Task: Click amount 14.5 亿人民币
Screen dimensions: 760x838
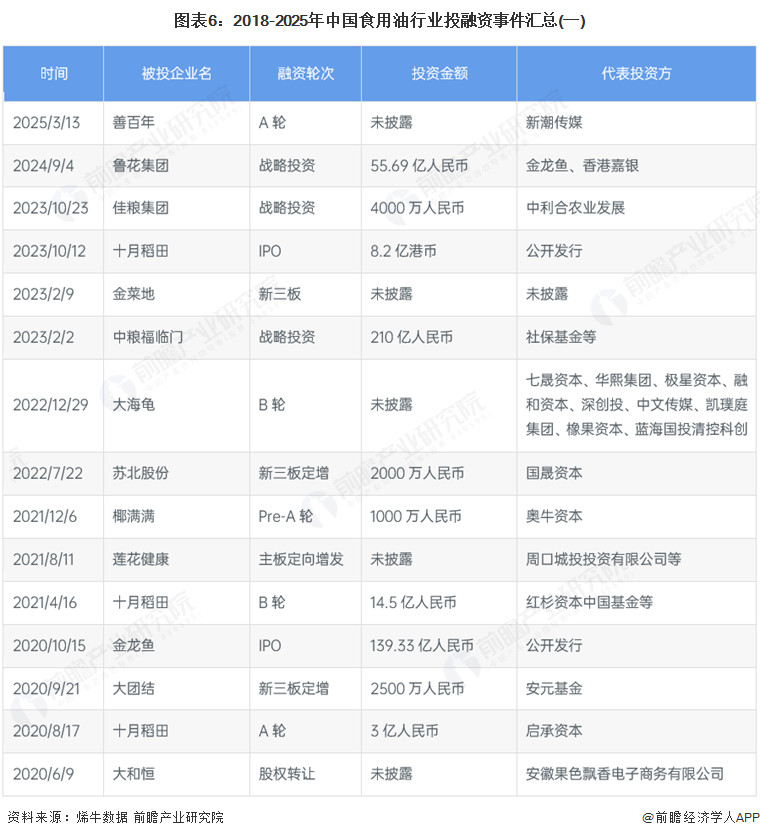Action: point(413,603)
